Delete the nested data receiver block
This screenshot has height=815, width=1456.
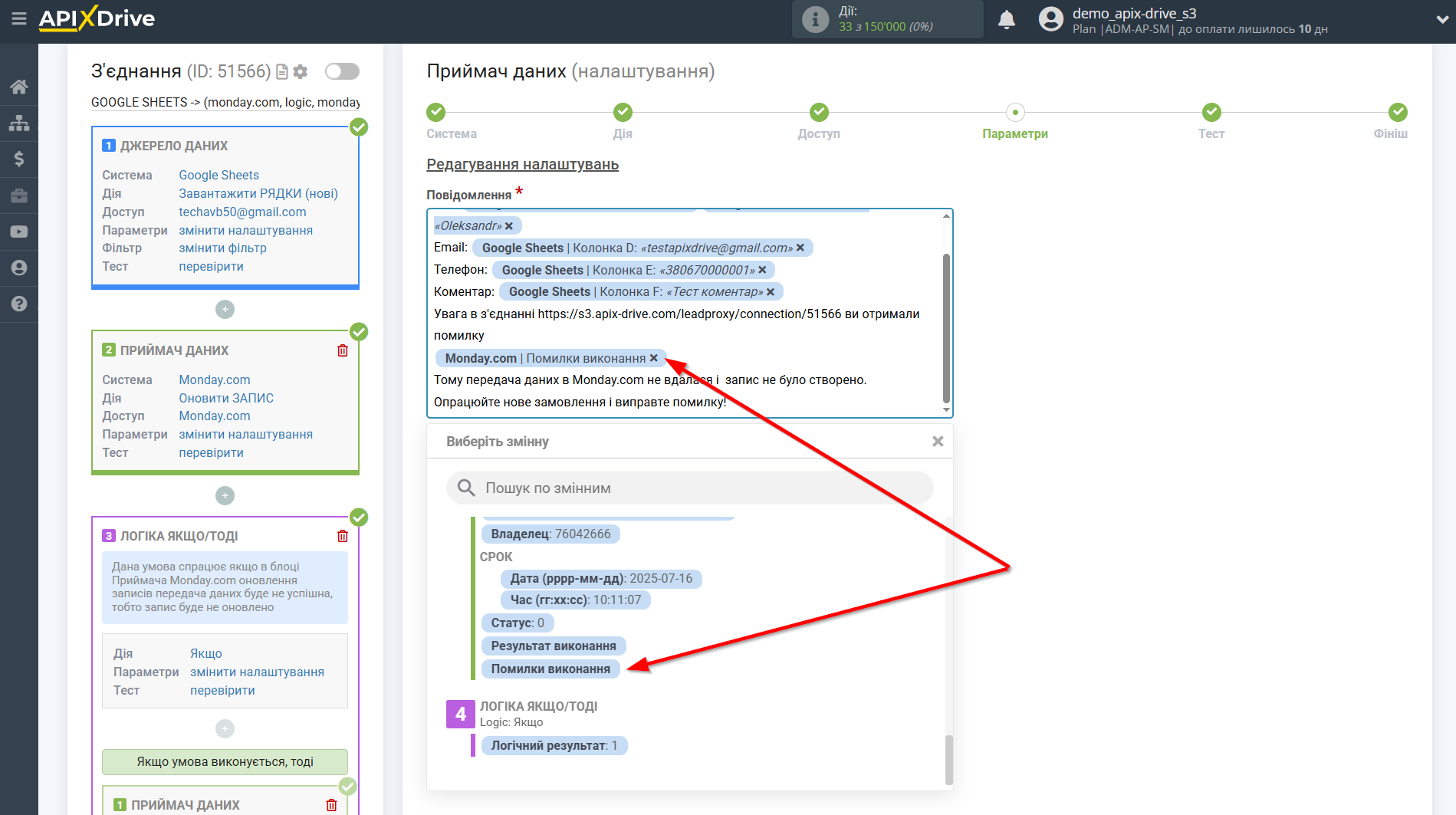[x=331, y=805]
